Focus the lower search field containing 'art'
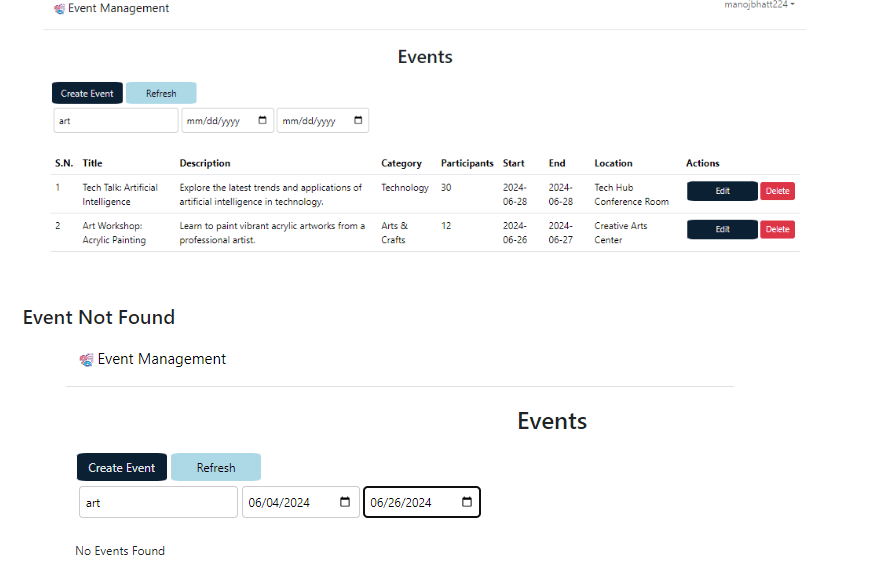 coord(158,502)
